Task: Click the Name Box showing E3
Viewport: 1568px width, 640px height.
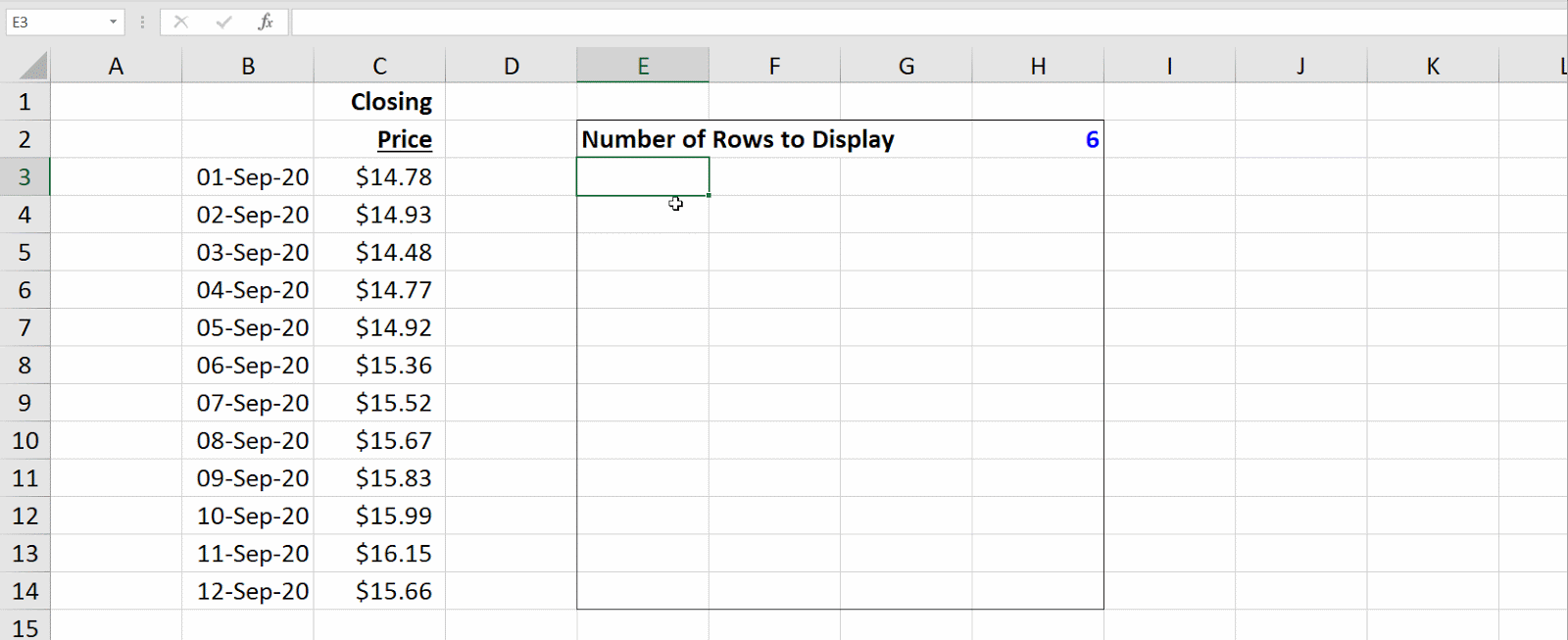Action: pos(54,22)
